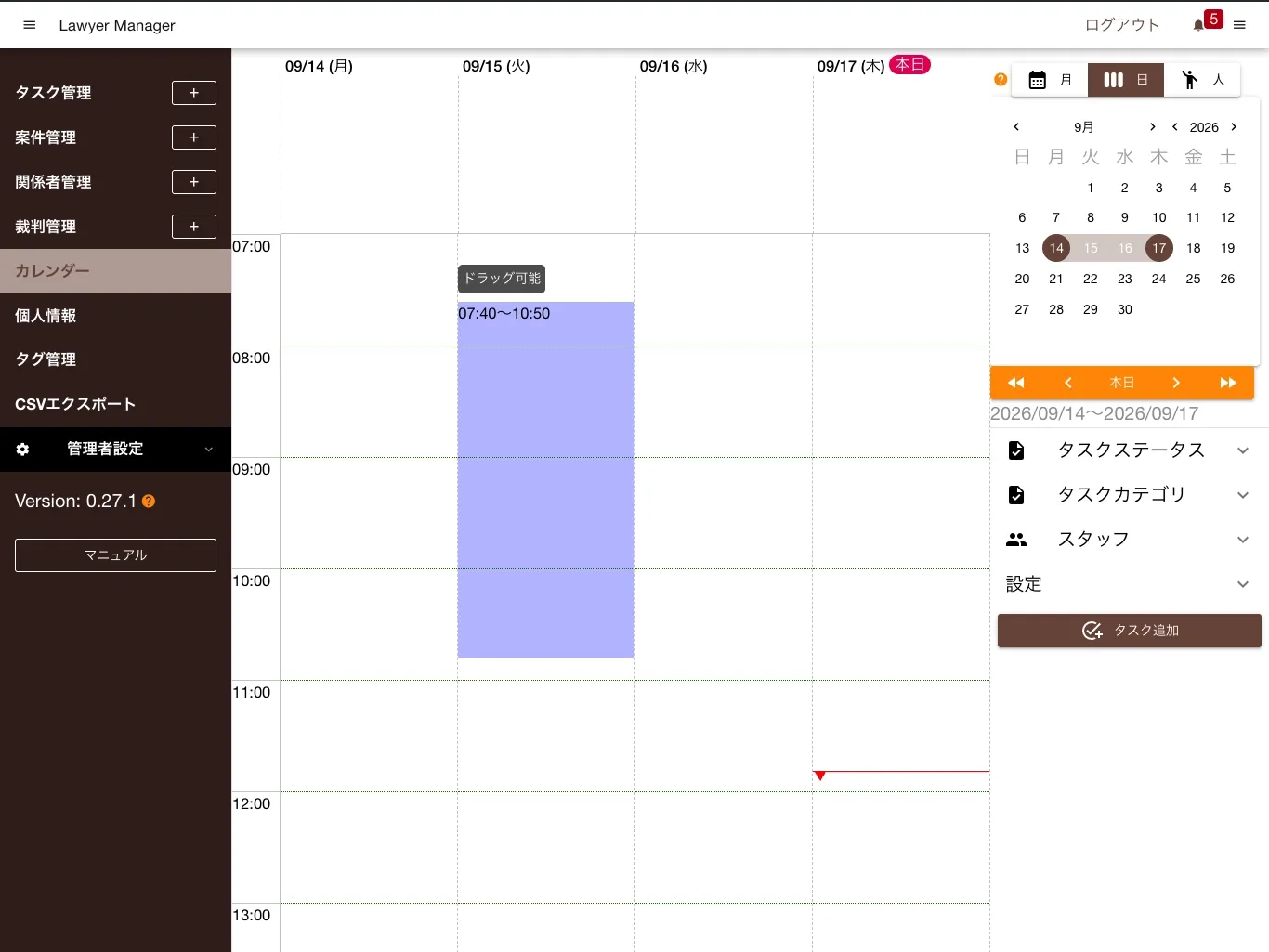Add a new task with タスク管理 plus
Image resolution: width=1269 pixels, height=952 pixels.
pos(194,93)
